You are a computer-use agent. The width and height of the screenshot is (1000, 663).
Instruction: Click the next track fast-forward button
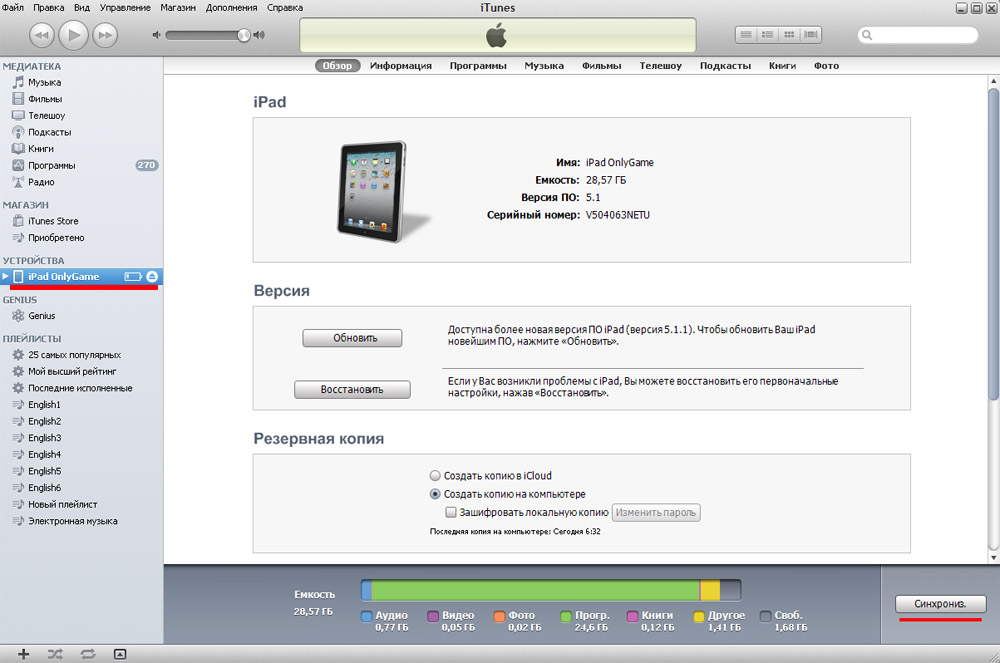click(x=105, y=35)
